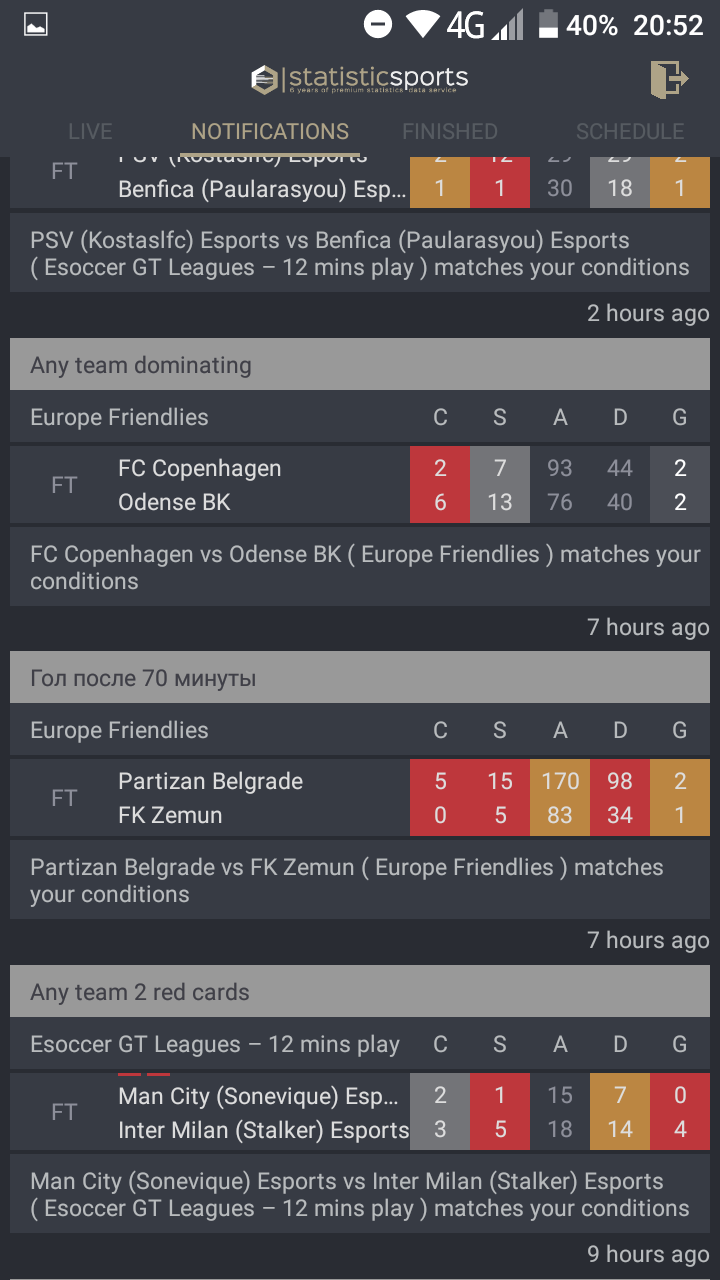Image resolution: width=720 pixels, height=1280 pixels.
Task: Tap Odense BK corners cell showing 6
Action: (440, 503)
